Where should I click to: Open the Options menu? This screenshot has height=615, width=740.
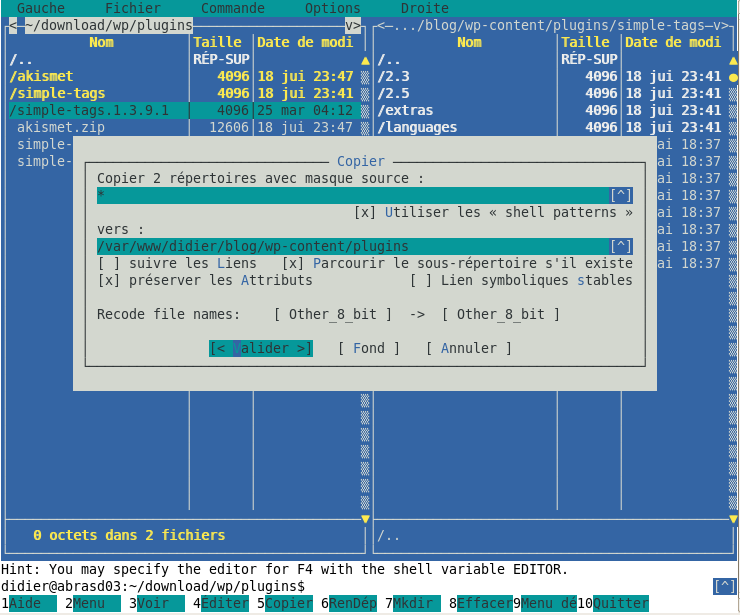click(x=332, y=8)
